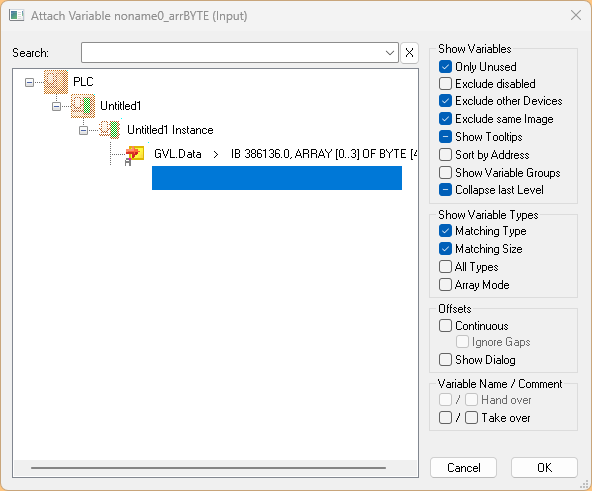The width and height of the screenshot is (592, 491).
Task: Click the Untitled1 Instance icon
Action: [x=110, y=130]
